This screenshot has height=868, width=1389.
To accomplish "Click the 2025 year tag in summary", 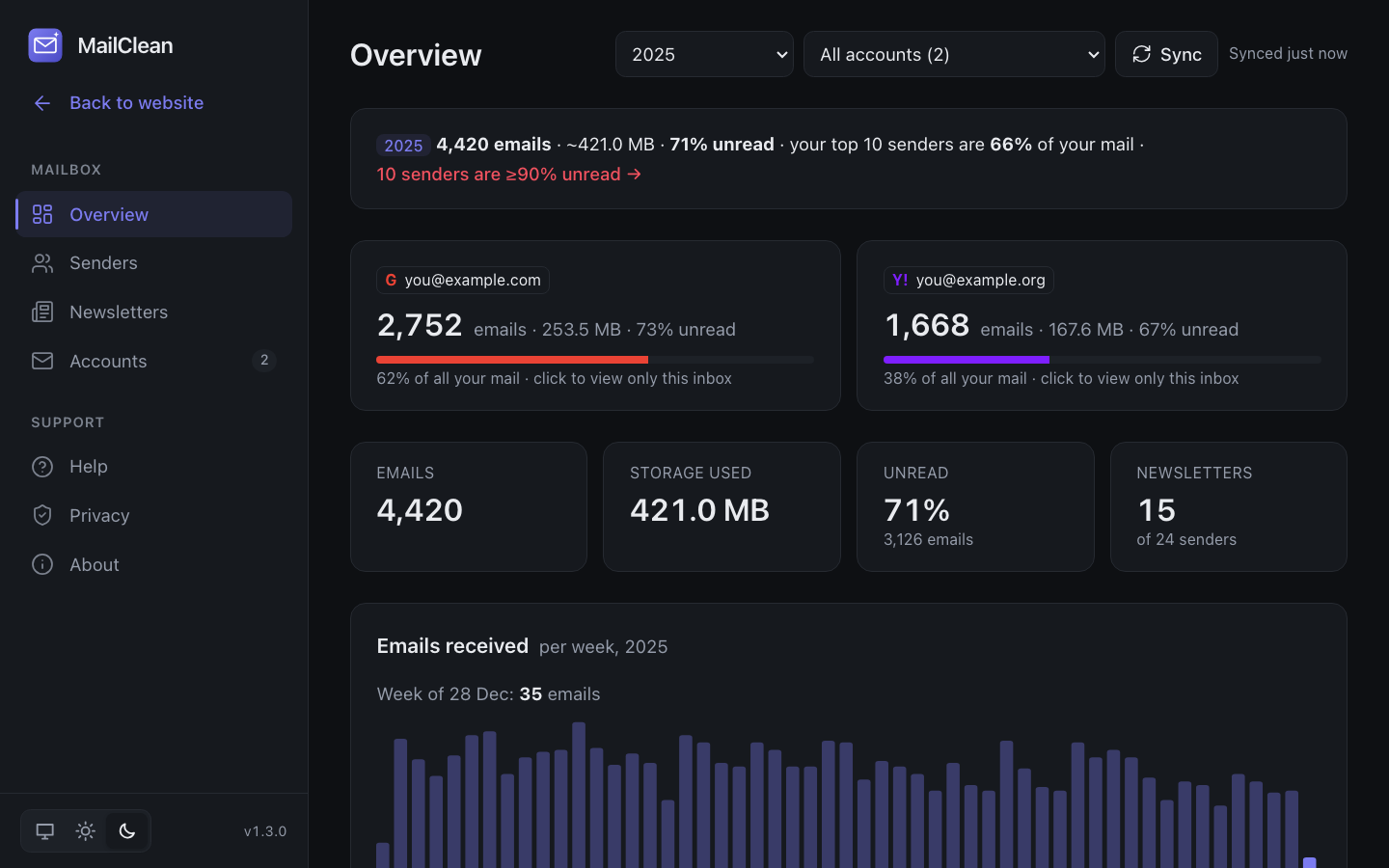I will tap(403, 146).
